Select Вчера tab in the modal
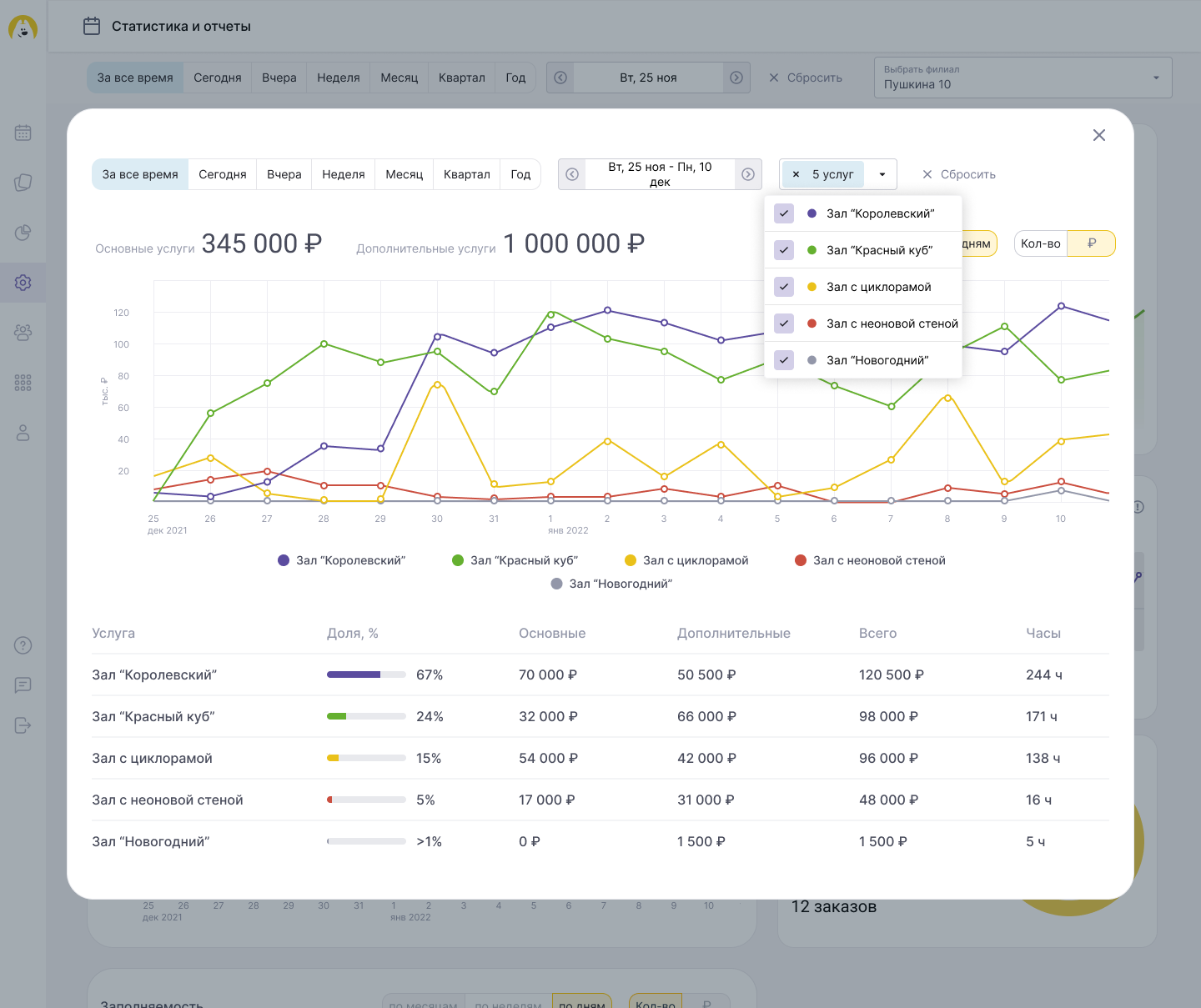 click(x=284, y=174)
